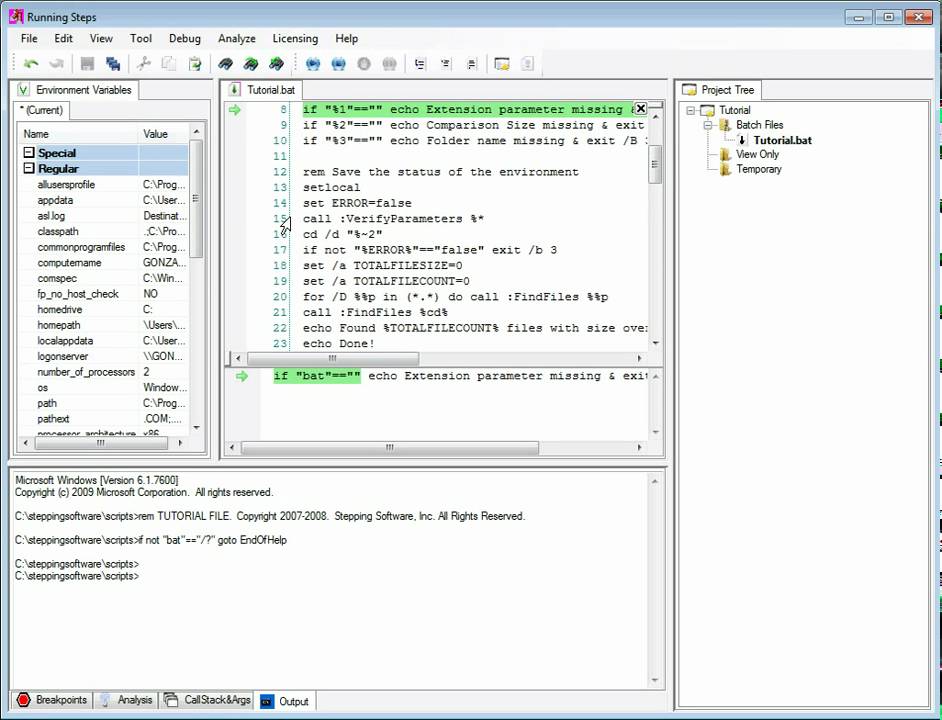Click the green Undo arrow icon
The image size is (942, 720).
click(31, 64)
